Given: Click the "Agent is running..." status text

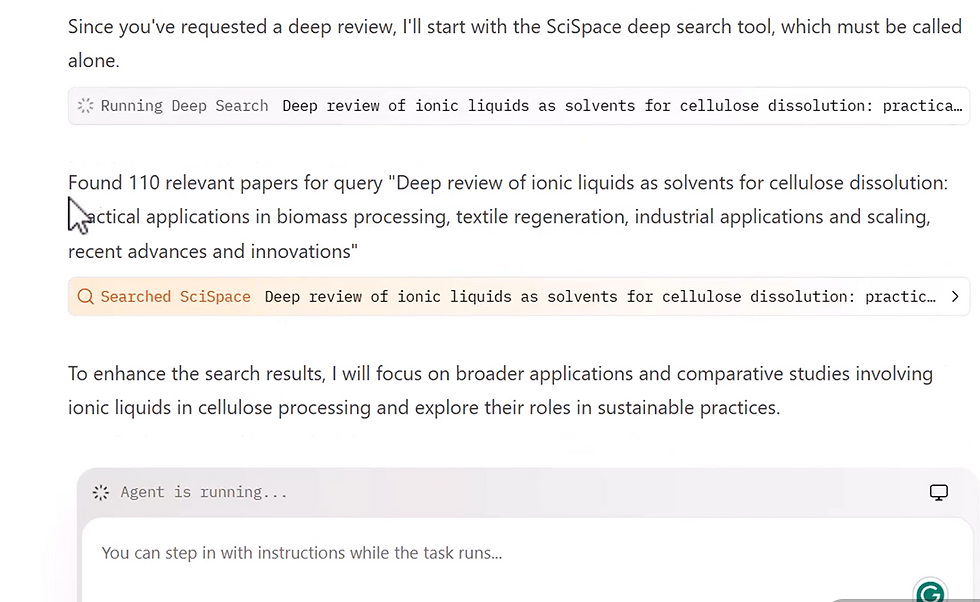Looking at the screenshot, I should point(203,492).
